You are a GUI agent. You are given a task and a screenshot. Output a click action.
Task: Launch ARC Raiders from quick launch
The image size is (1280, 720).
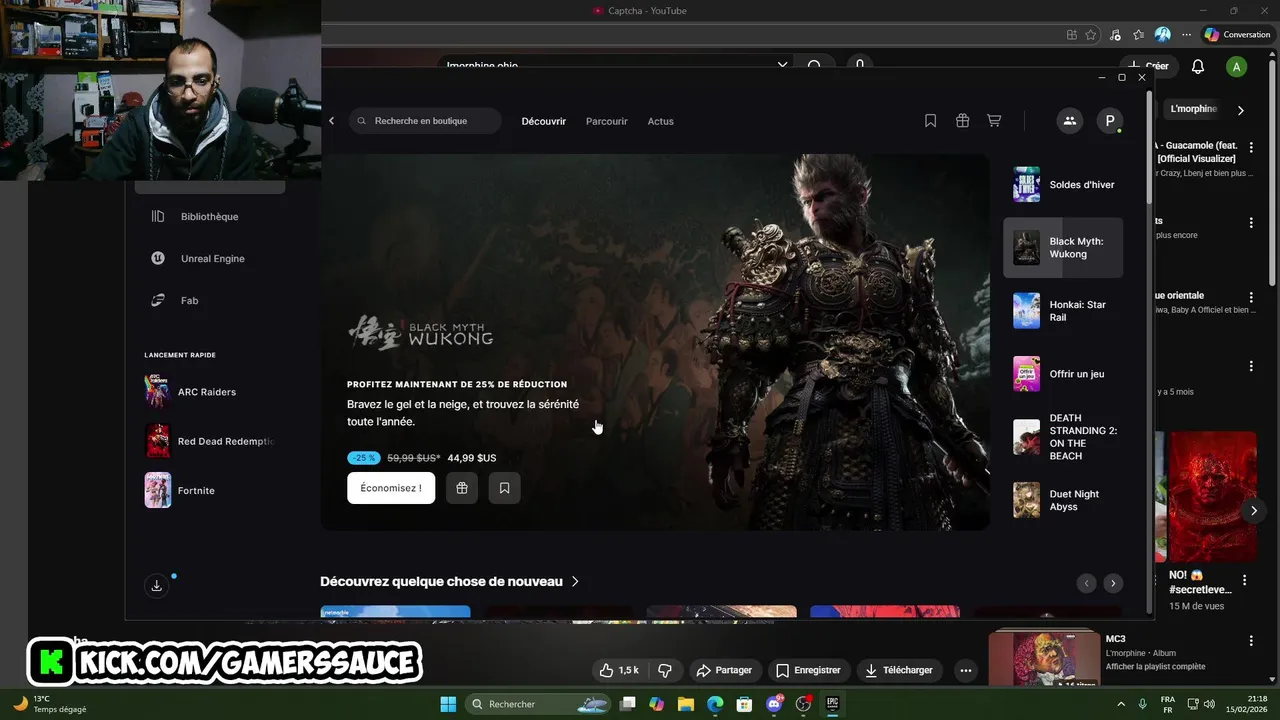(209, 392)
